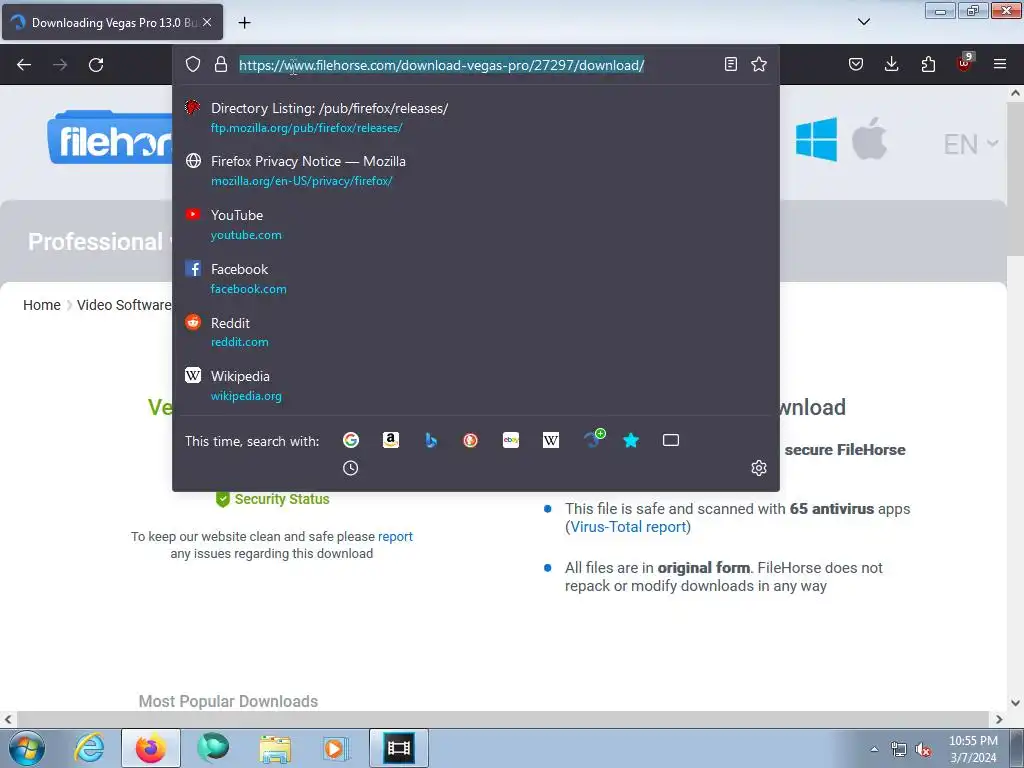1024x768 pixels.
Task: Click the tracking protection shield icon
Action: [193, 64]
